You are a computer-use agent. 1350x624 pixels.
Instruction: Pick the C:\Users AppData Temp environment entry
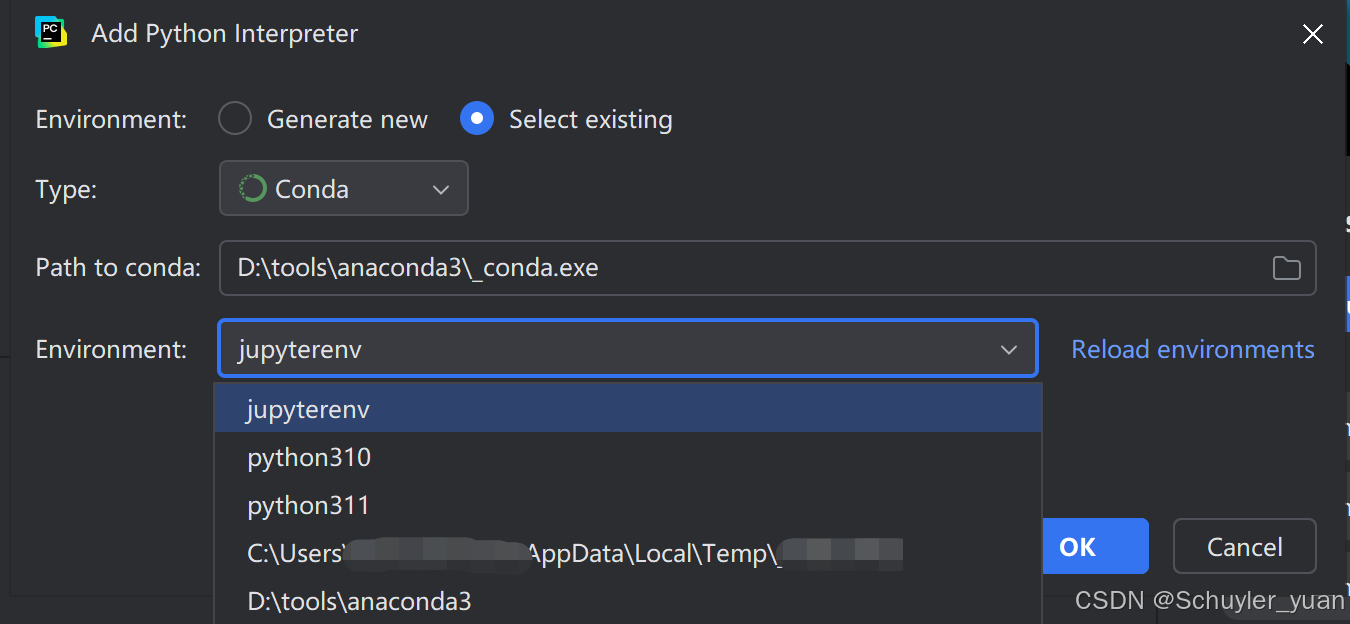pyautogui.click(x=628, y=553)
